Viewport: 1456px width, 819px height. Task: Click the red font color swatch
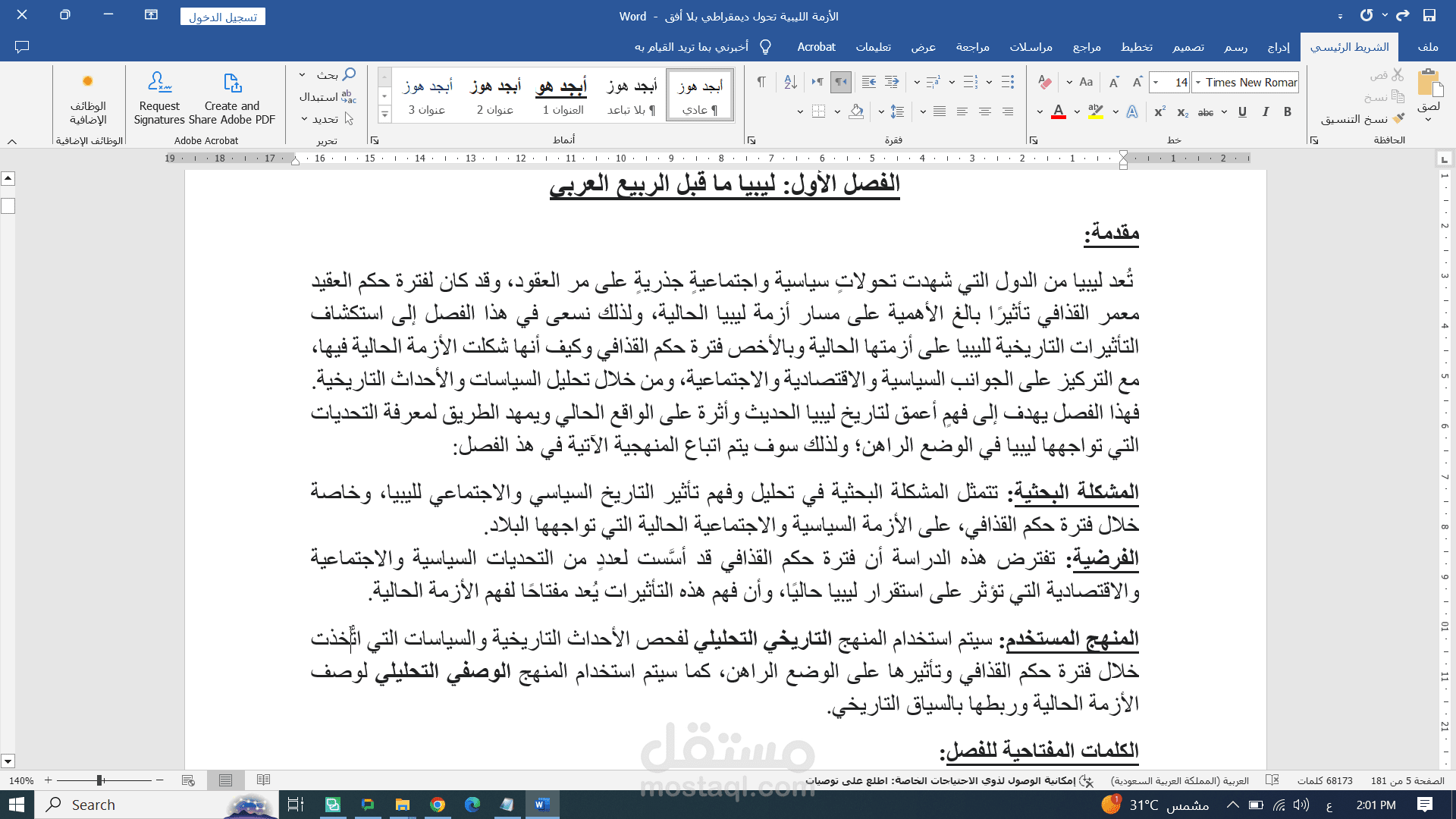[x=1059, y=112]
